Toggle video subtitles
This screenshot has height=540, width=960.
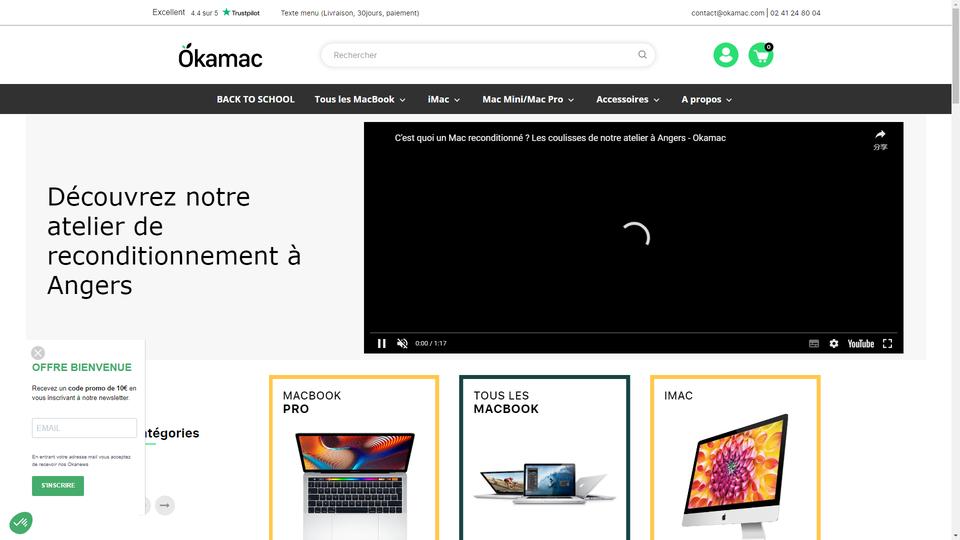(814, 343)
